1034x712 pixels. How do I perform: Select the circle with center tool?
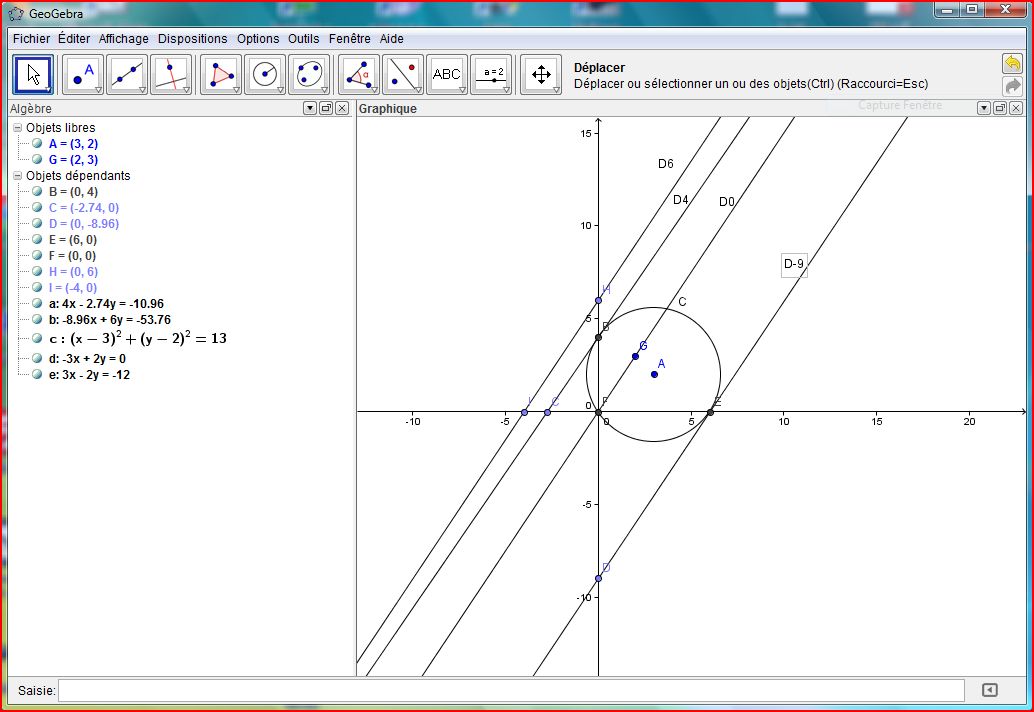(265, 74)
